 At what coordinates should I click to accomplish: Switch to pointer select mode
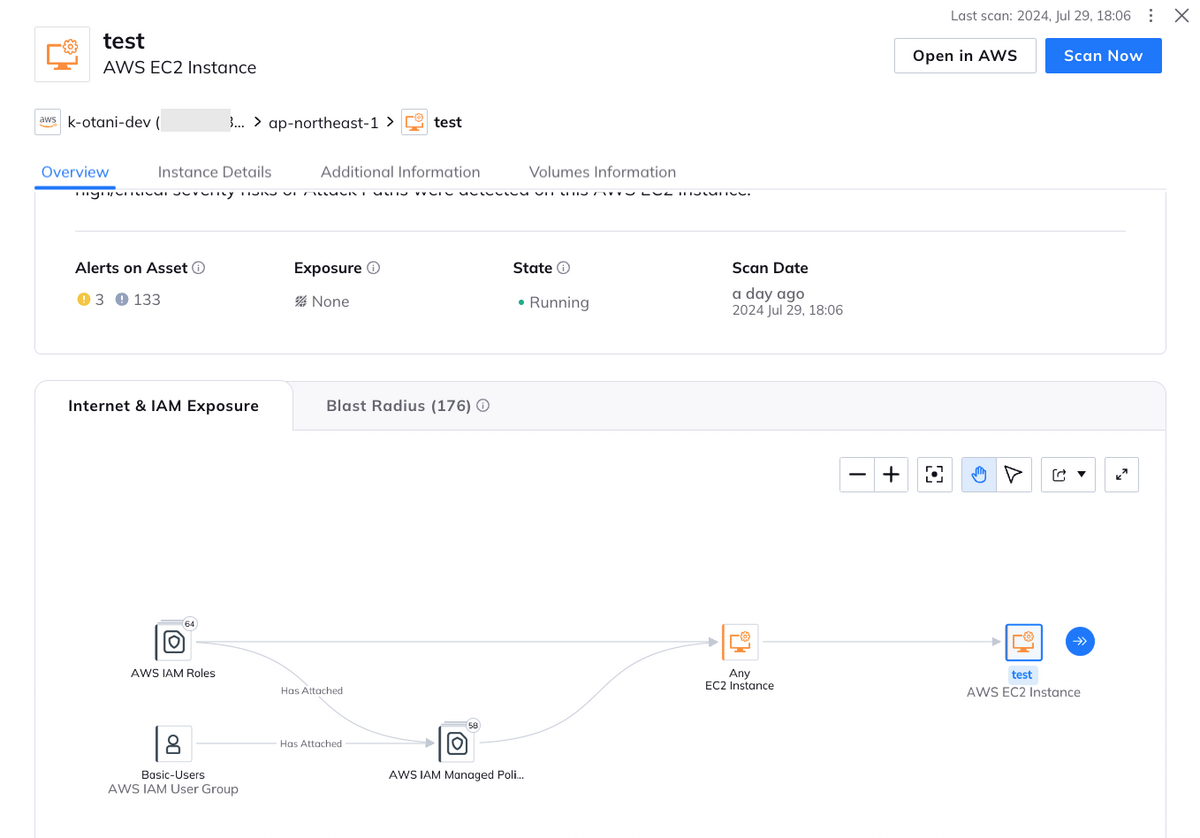click(x=1013, y=475)
